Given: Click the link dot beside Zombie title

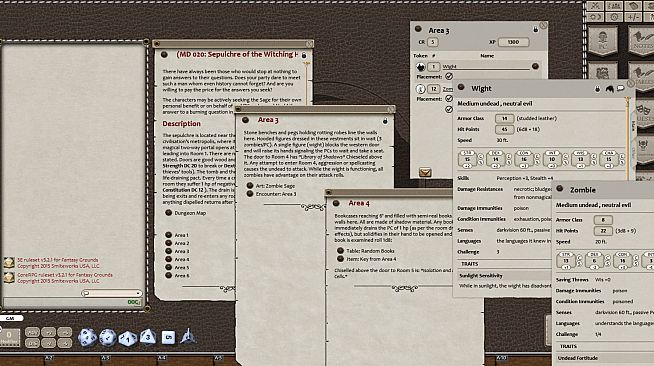Looking at the screenshot, I should point(560,189).
